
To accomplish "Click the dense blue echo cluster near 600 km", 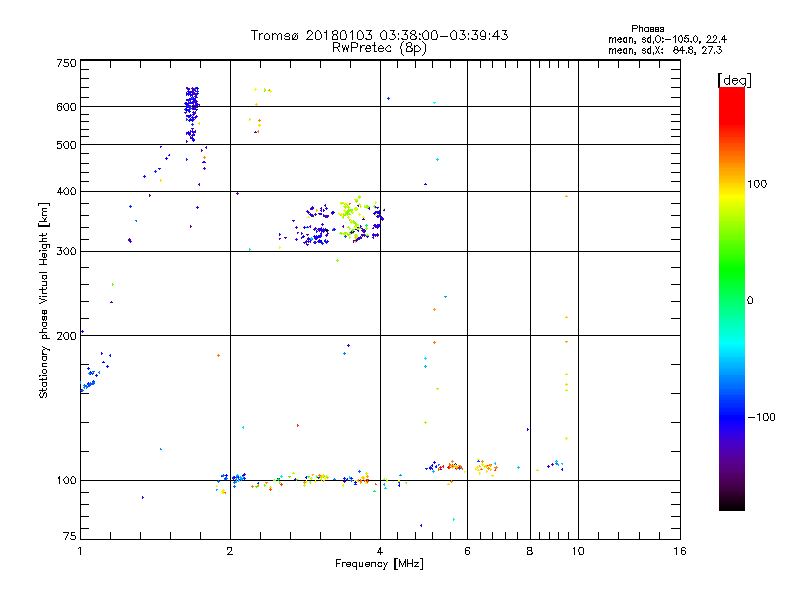I will (192, 113).
